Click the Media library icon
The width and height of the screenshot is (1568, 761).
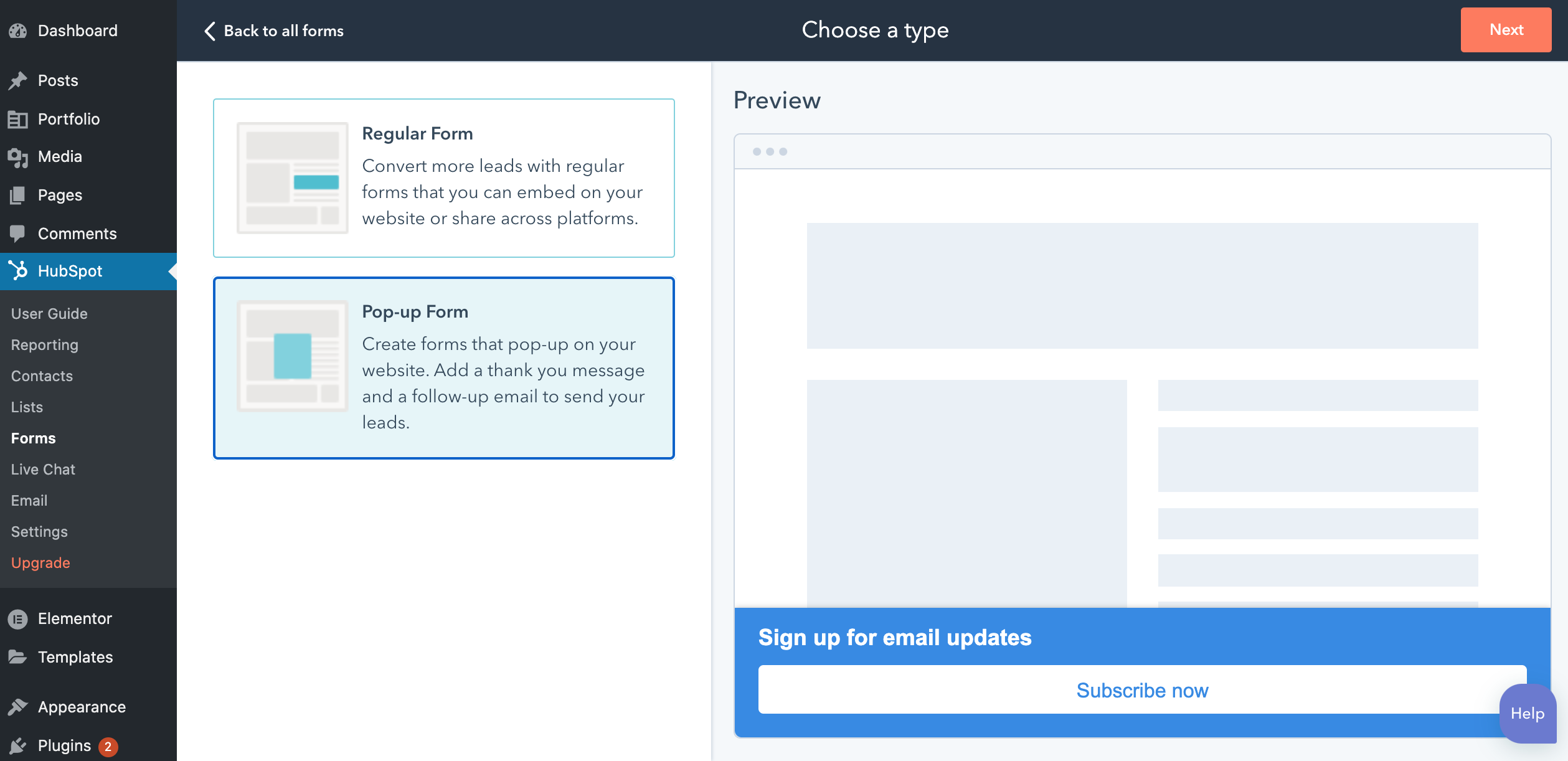coord(18,157)
